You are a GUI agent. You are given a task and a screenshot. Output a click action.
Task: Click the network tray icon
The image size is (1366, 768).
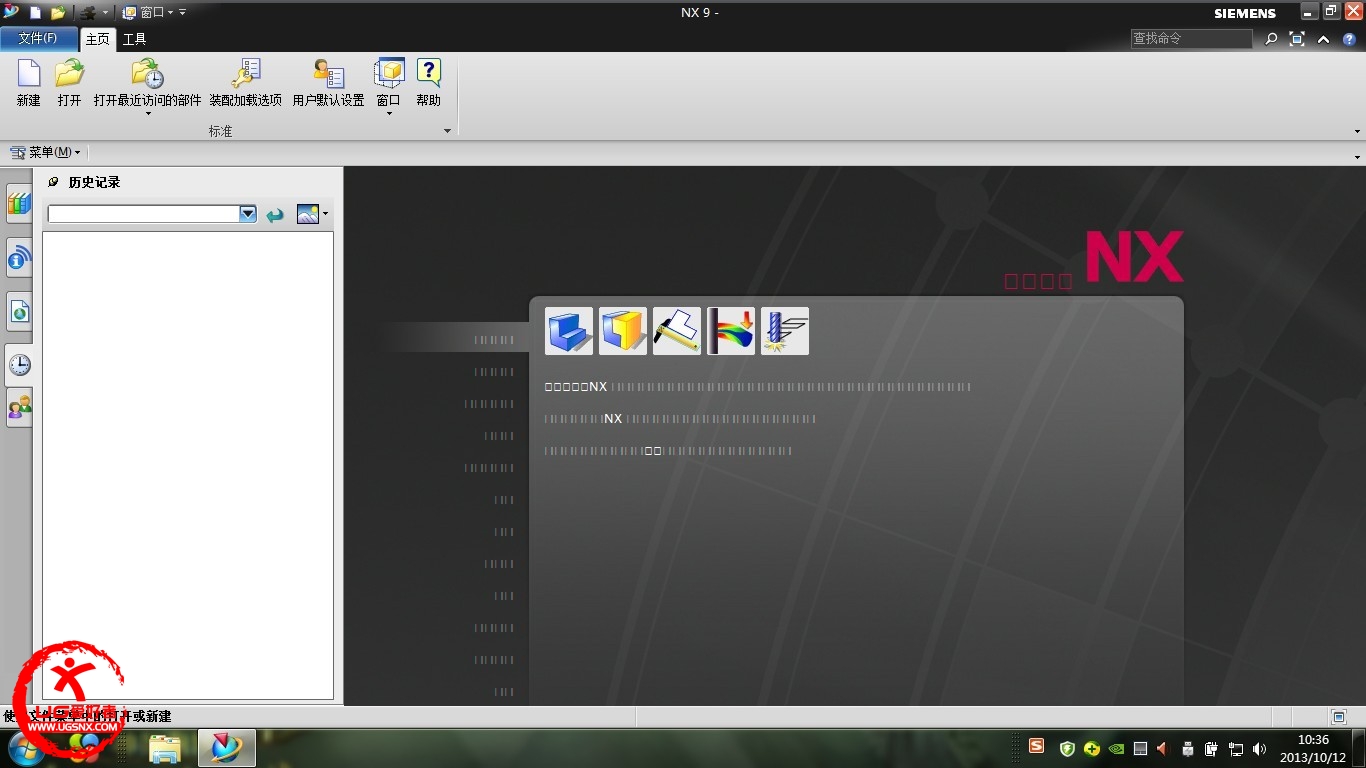(x=1236, y=748)
